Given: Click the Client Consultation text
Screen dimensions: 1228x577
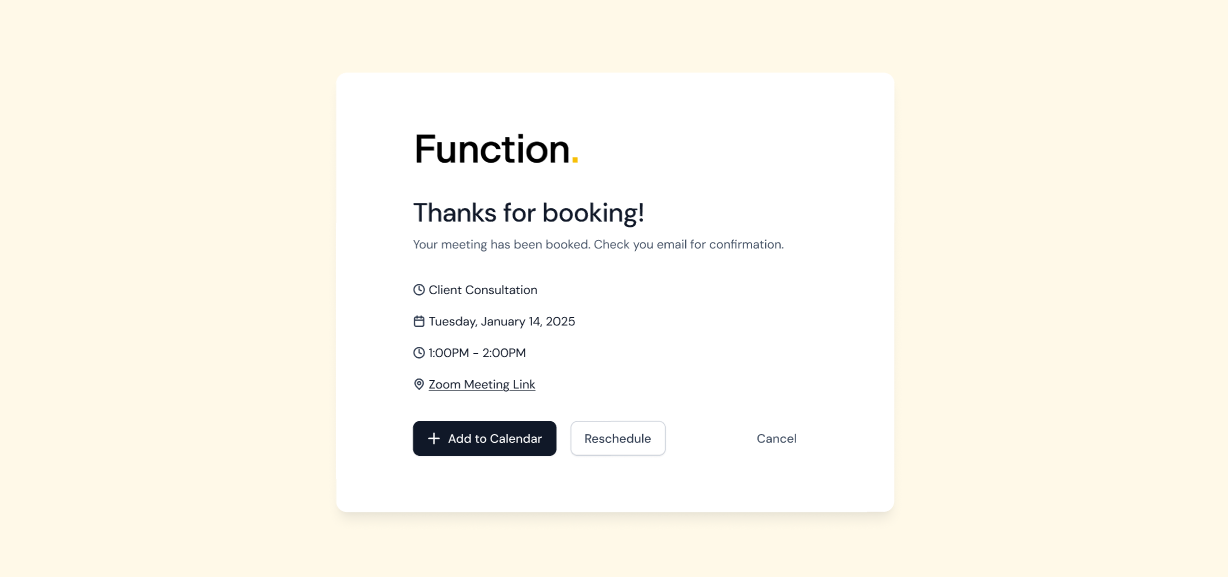Looking at the screenshot, I should click(483, 290).
